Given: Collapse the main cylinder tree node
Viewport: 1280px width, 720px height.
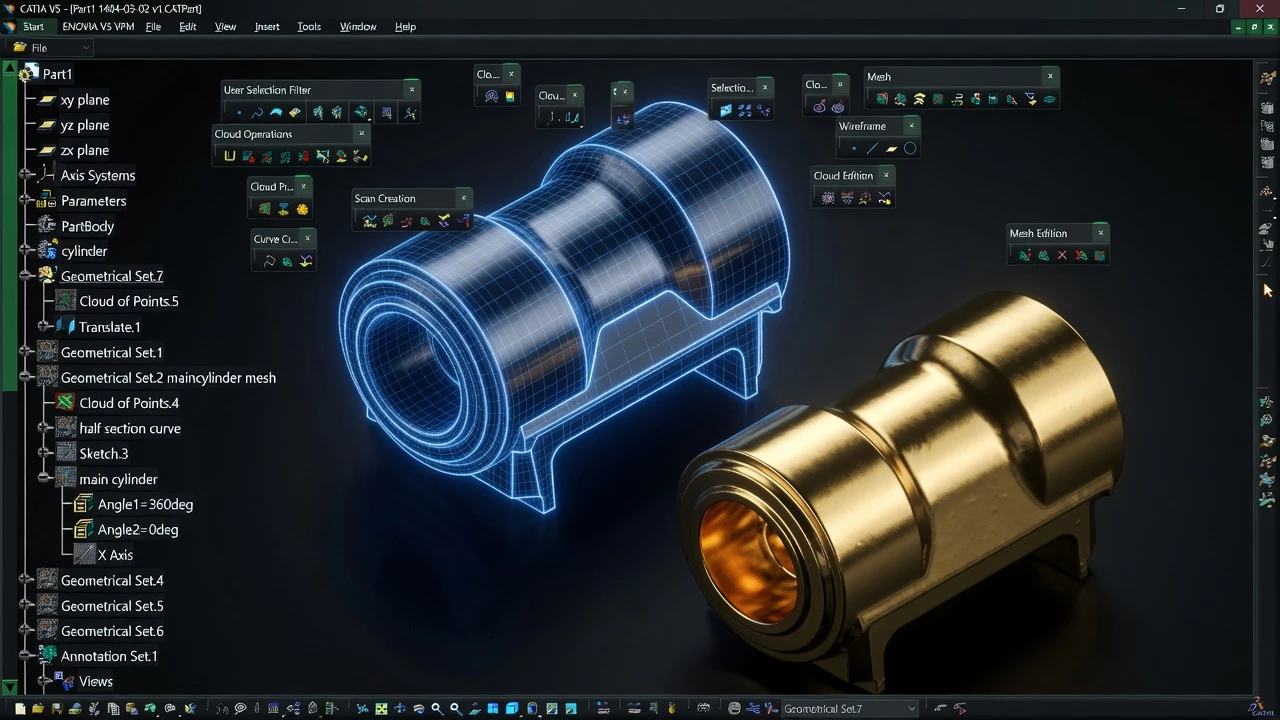Looking at the screenshot, I should (44, 479).
